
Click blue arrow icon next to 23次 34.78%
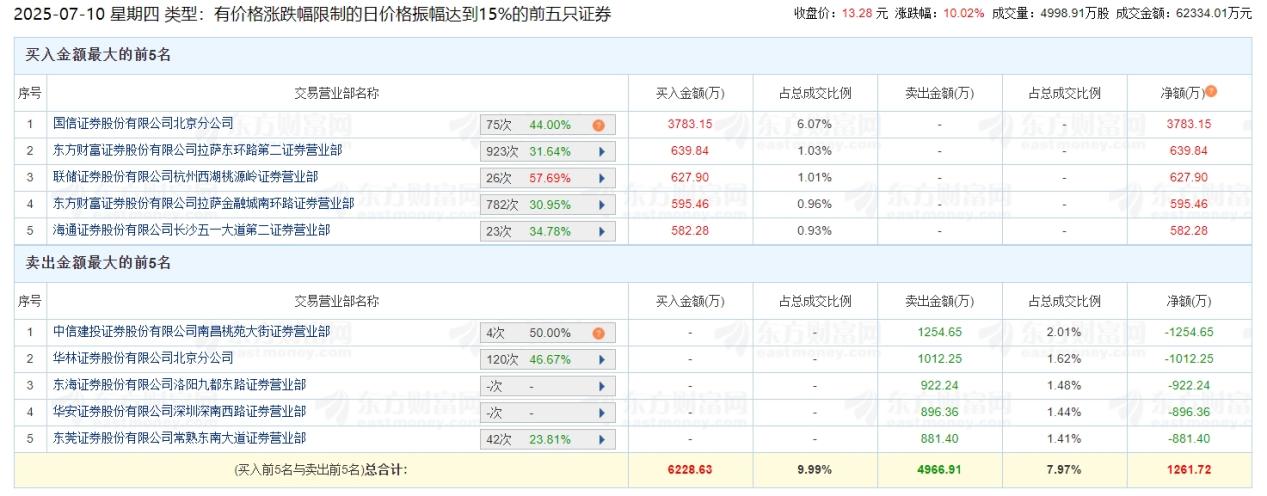coord(601,231)
